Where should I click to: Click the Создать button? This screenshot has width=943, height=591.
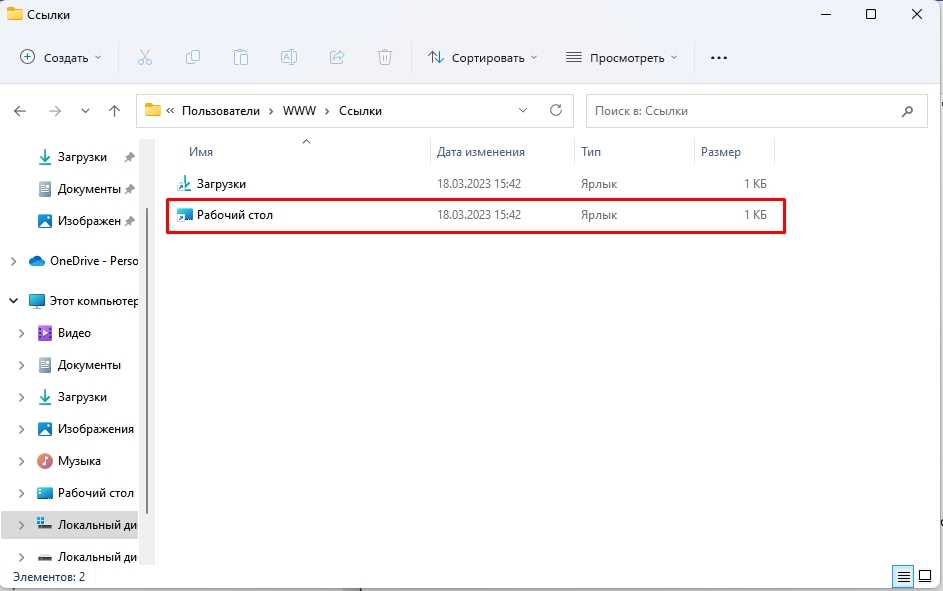click(60, 58)
